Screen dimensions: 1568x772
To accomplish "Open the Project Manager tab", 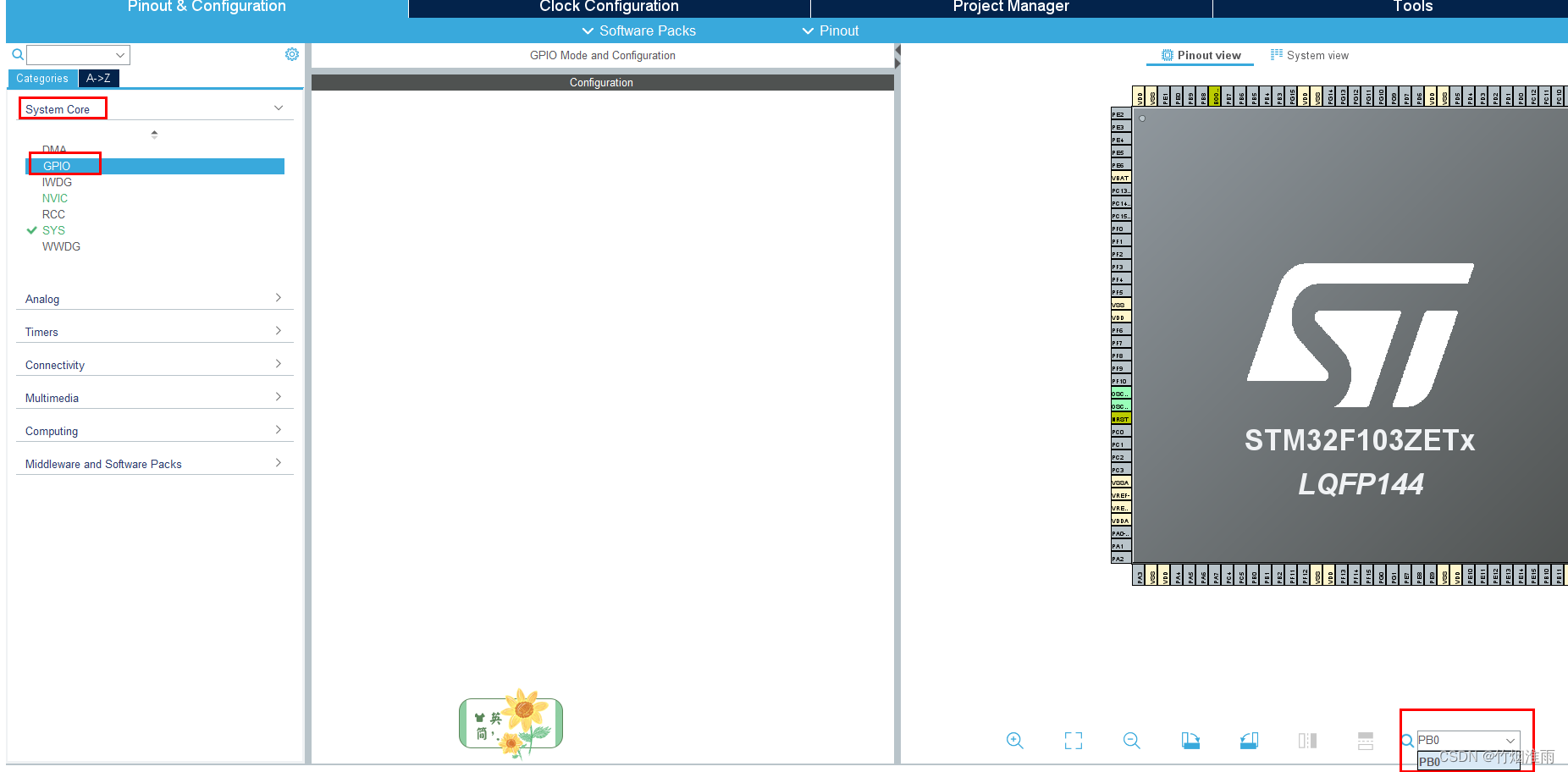I will tap(1011, 7).
